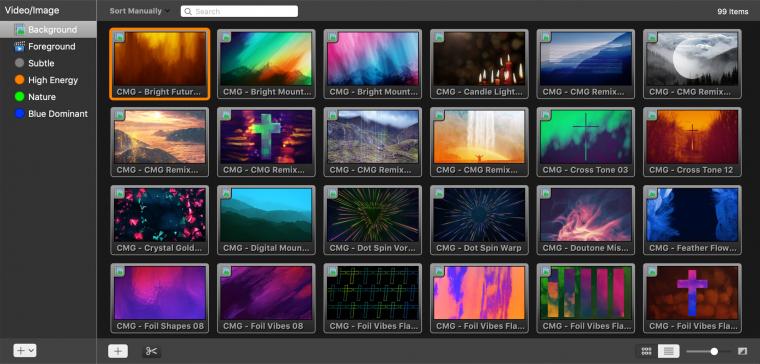Image resolution: width=760 pixels, height=364 pixels.
Task: Select the CMG - Candle Light thumbnail
Action: click(479, 63)
